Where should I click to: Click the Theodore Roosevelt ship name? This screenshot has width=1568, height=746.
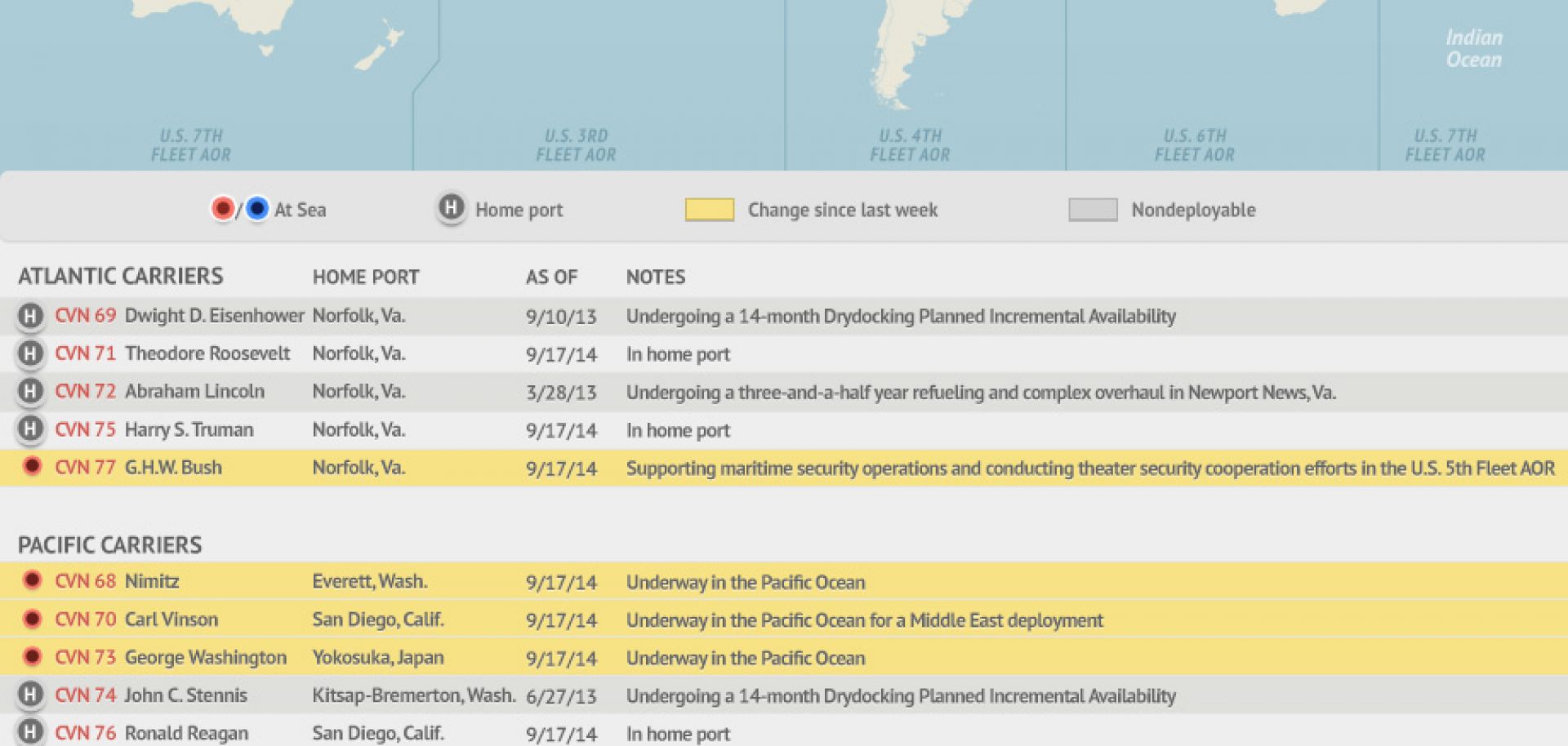click(207, 353)
